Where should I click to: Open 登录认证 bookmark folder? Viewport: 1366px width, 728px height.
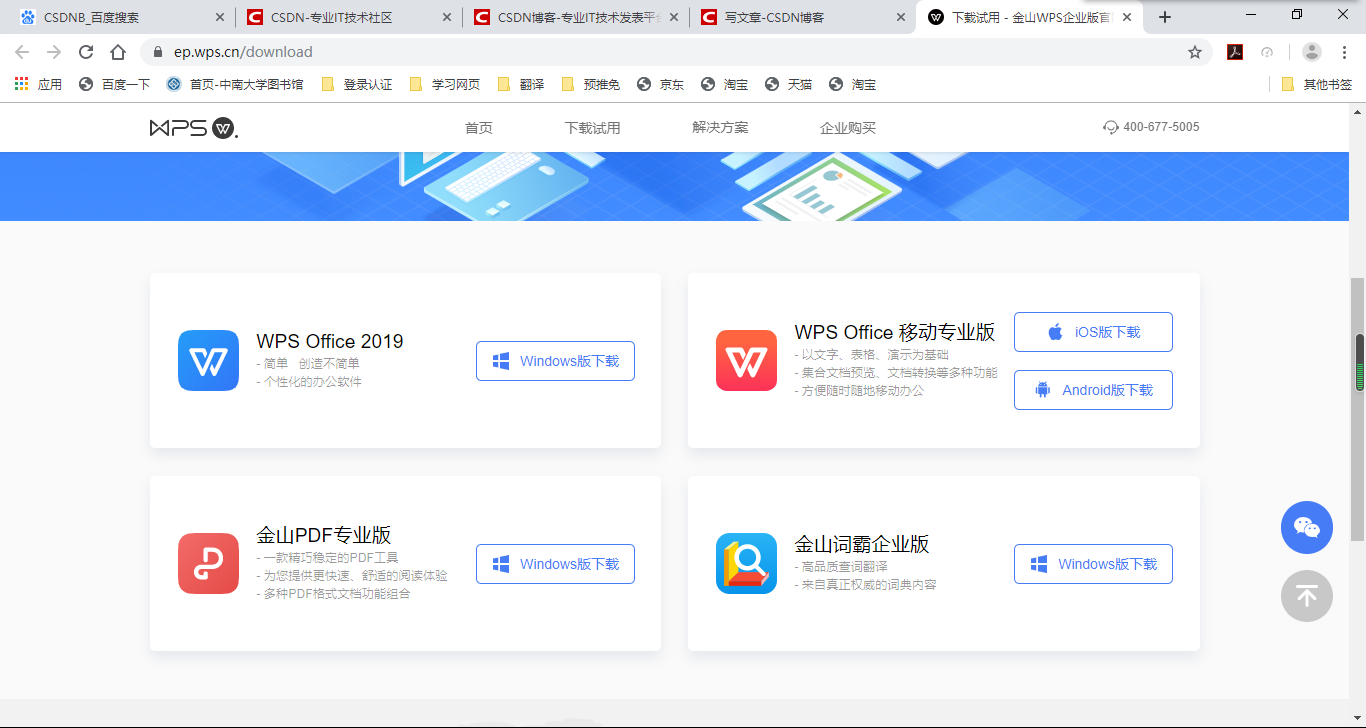tap(357, 84)
